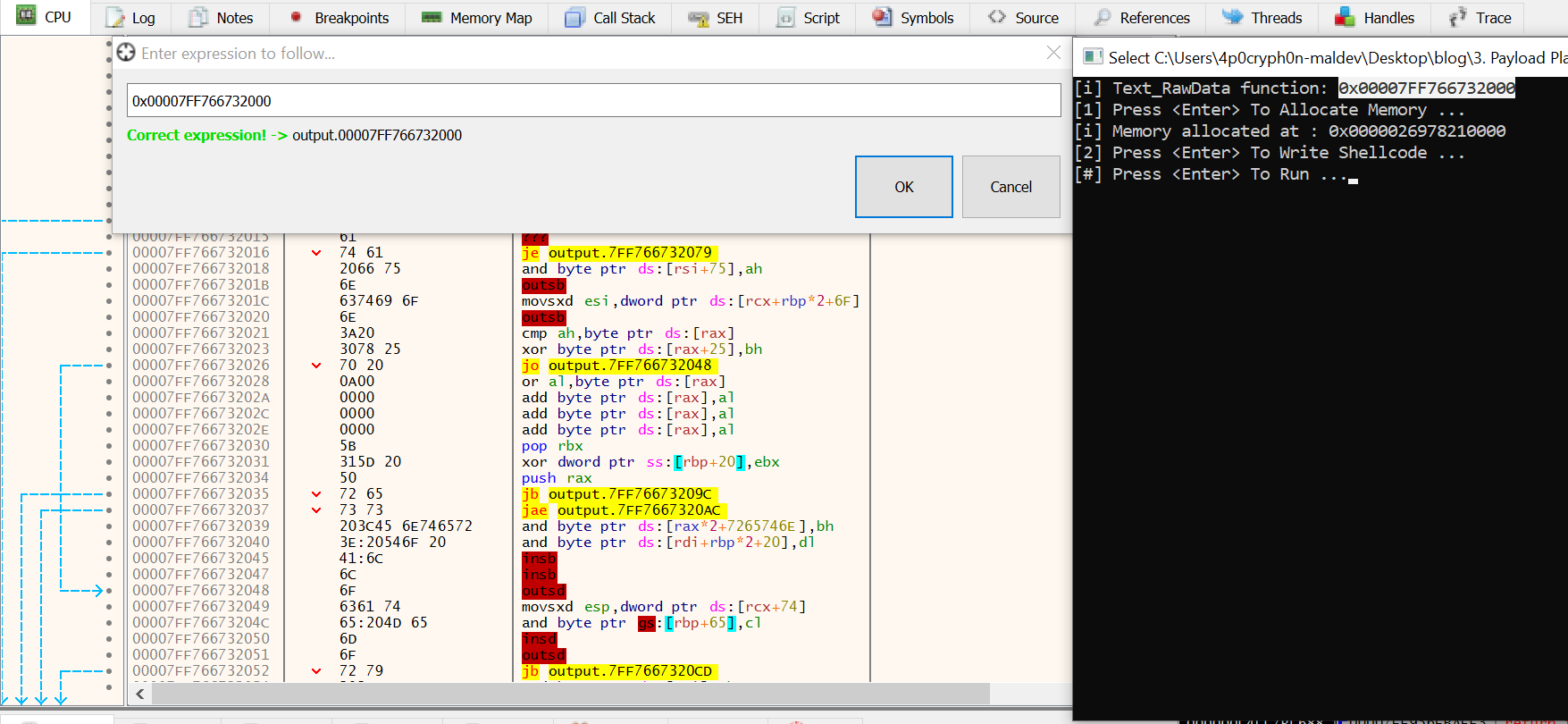Click the 'jb output.7FF7667320CD' instruction
1568x724 pixels.
(x=619, y=671)
